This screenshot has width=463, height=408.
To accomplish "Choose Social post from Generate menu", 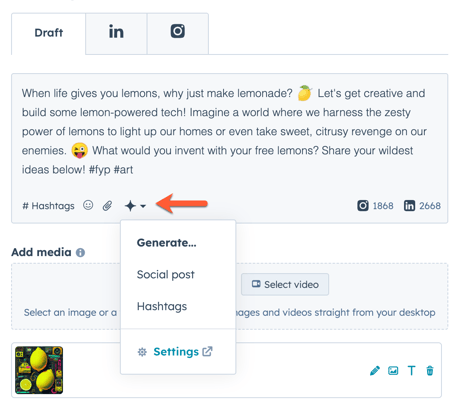I will (x=166, y=275).
